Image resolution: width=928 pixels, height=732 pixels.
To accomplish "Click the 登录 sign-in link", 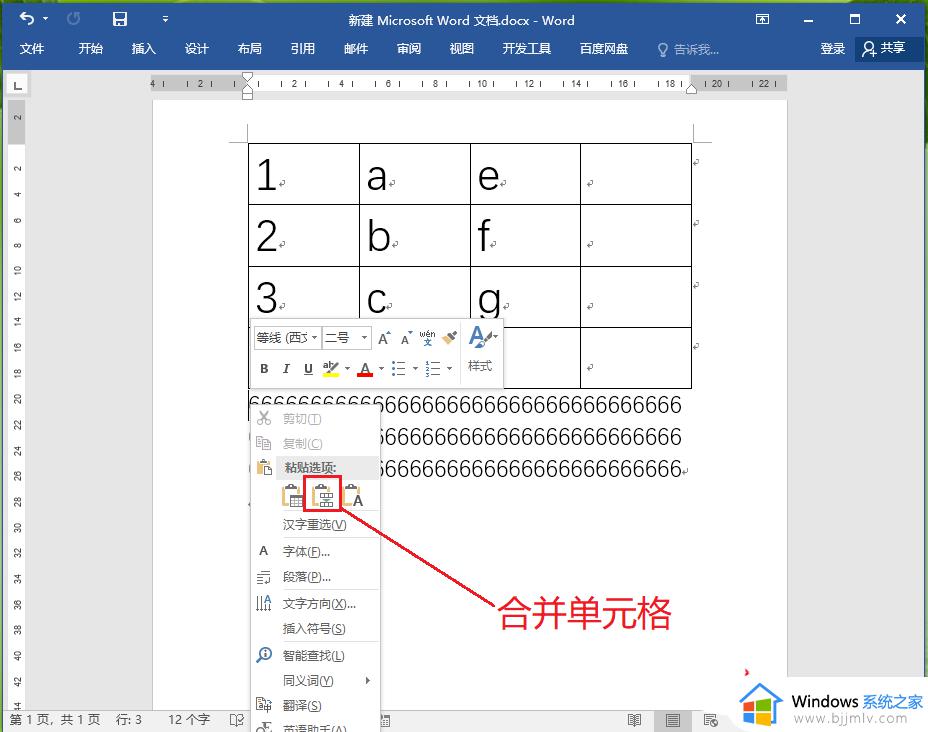I will tap(832, 49).
